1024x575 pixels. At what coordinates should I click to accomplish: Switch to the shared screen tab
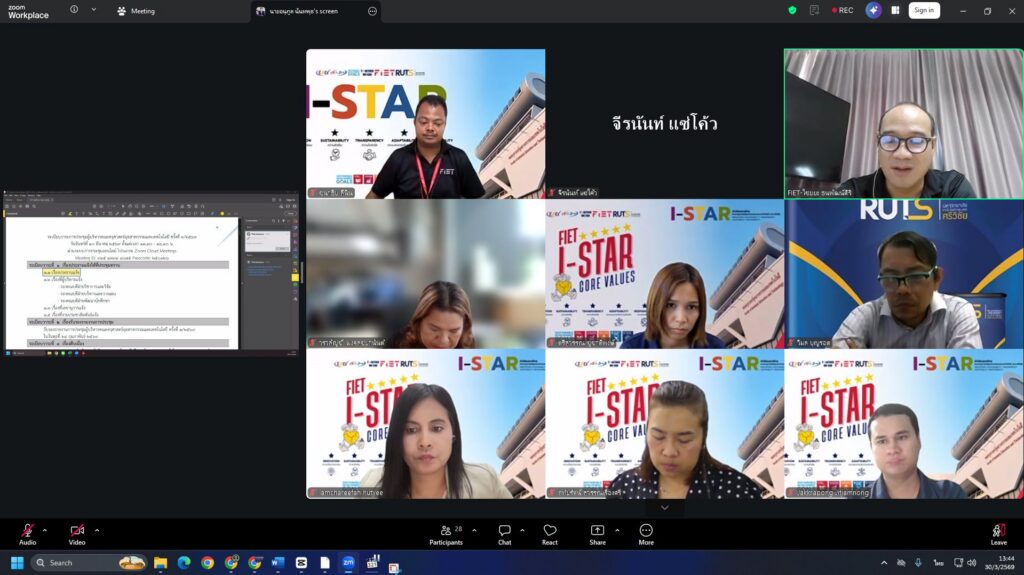click(308, 11)
